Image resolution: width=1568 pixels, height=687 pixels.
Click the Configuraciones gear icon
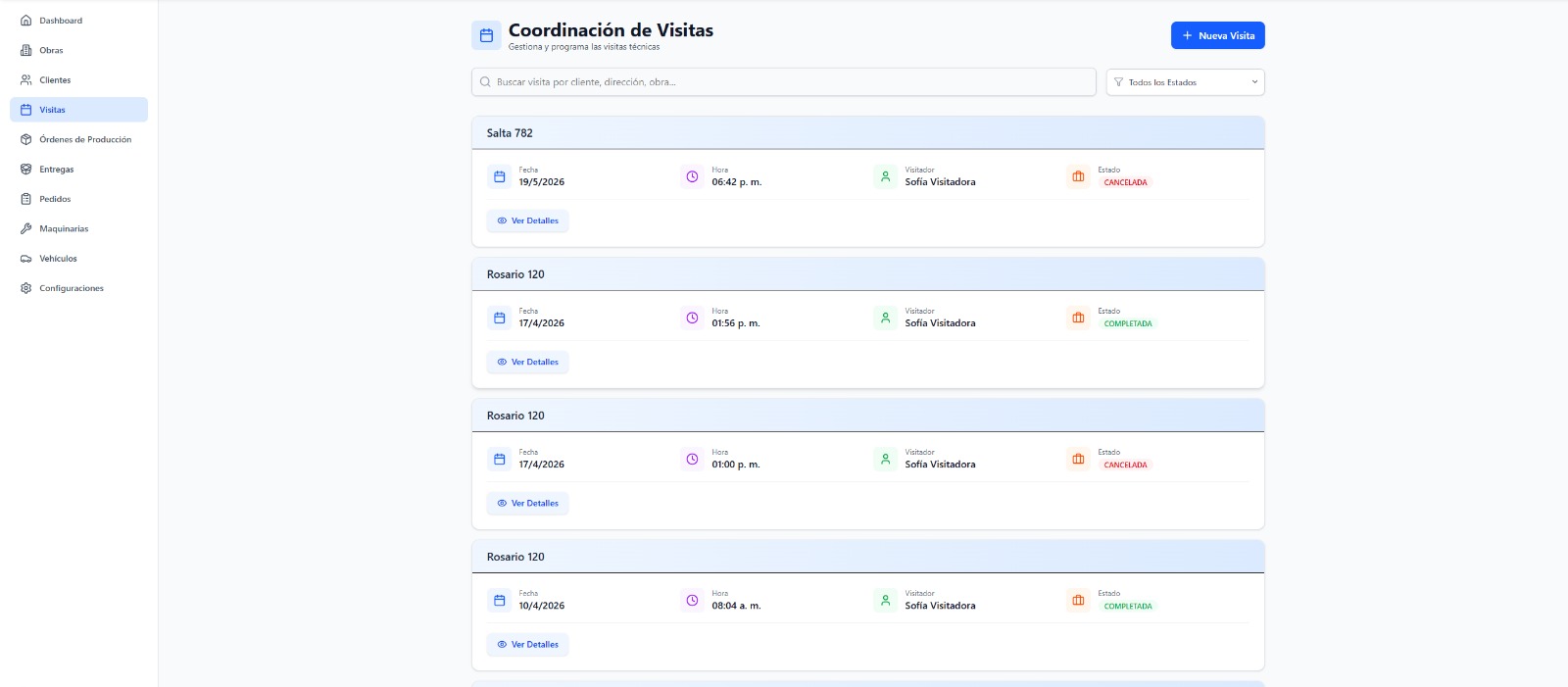[x=26, y=288]
